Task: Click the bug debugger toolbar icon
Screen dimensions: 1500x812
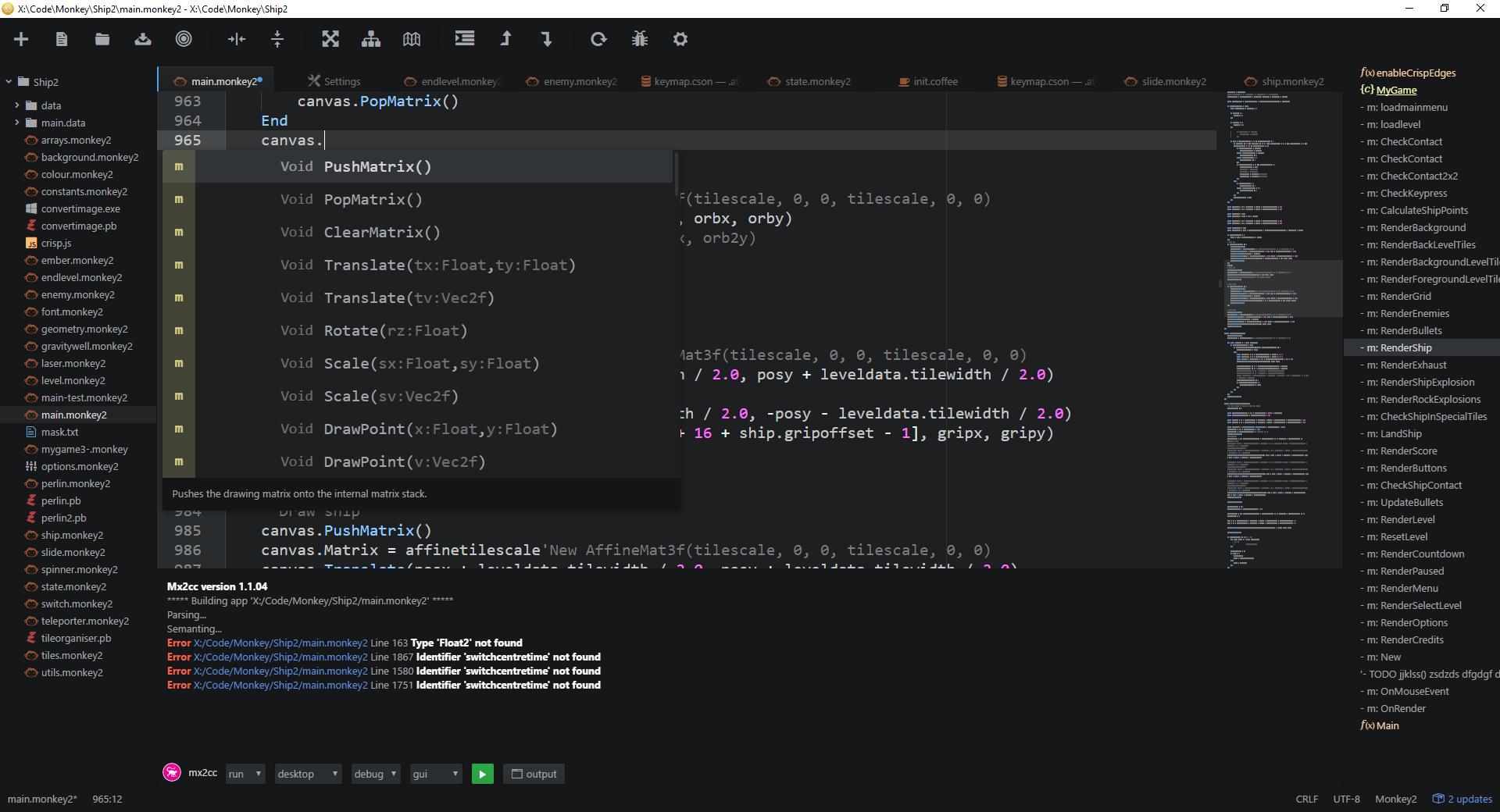Action: pyautogui.click(x=640, y=39)
